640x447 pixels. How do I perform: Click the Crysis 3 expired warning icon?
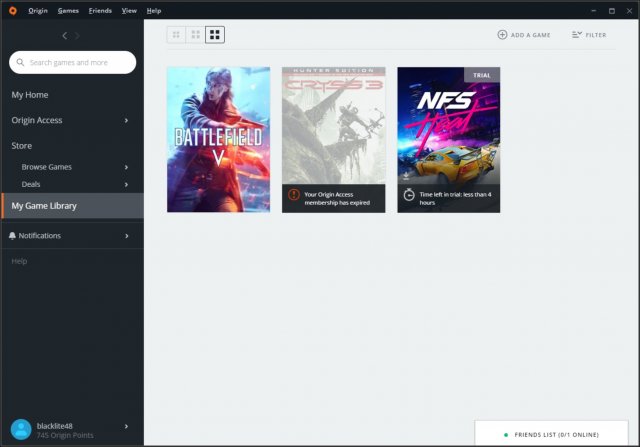[x=294, y=195]
